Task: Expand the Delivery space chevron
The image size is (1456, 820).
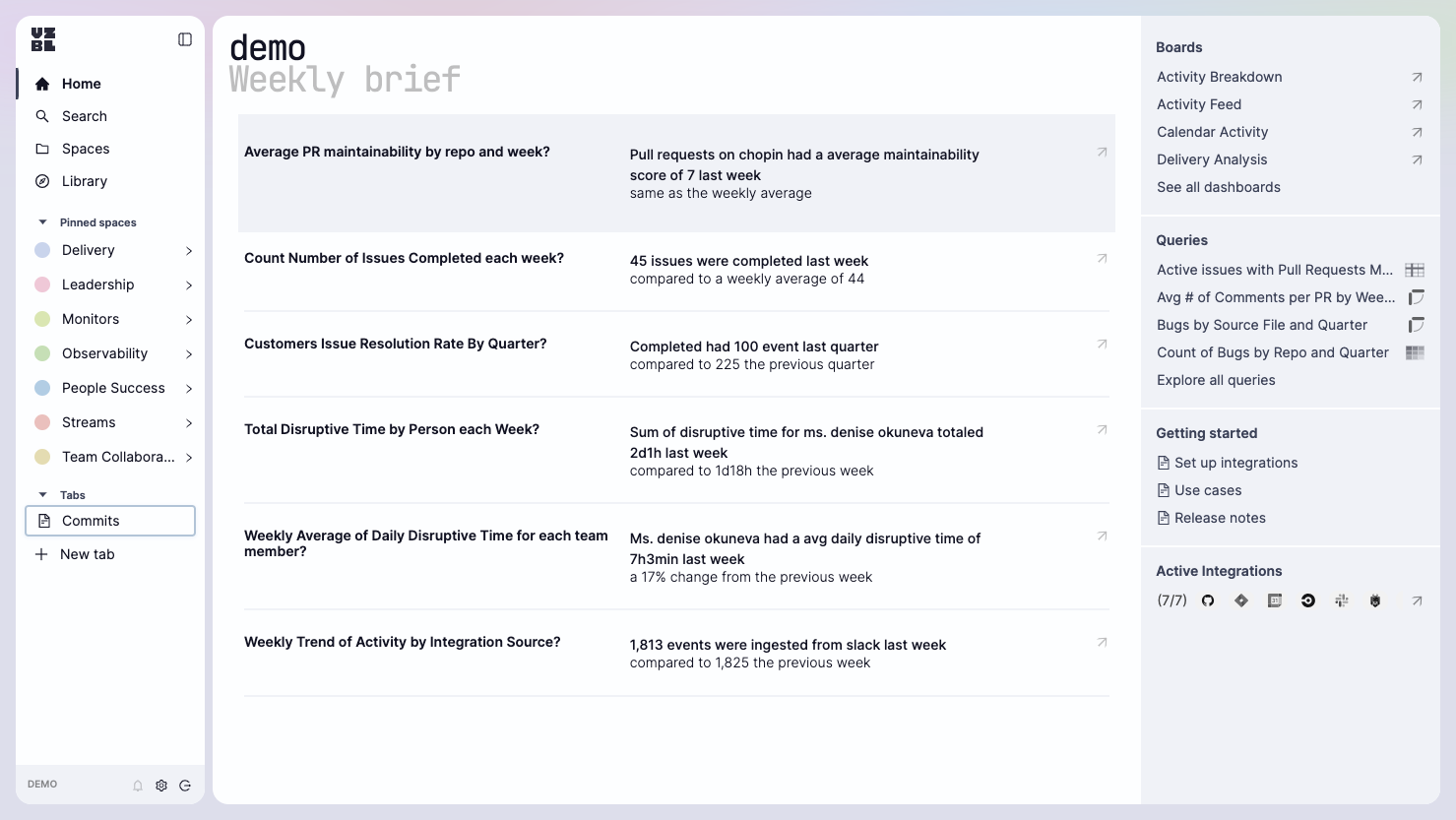Action: [x=189, y=251]
